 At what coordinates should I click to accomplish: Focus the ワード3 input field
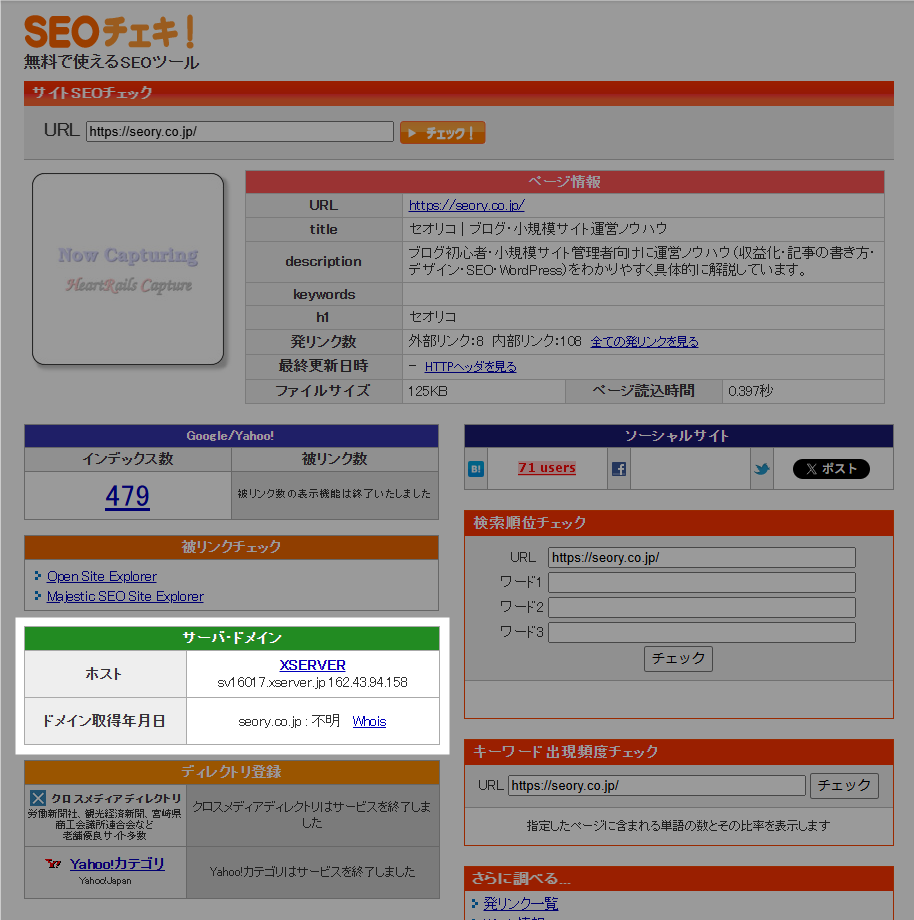(702, 632)
